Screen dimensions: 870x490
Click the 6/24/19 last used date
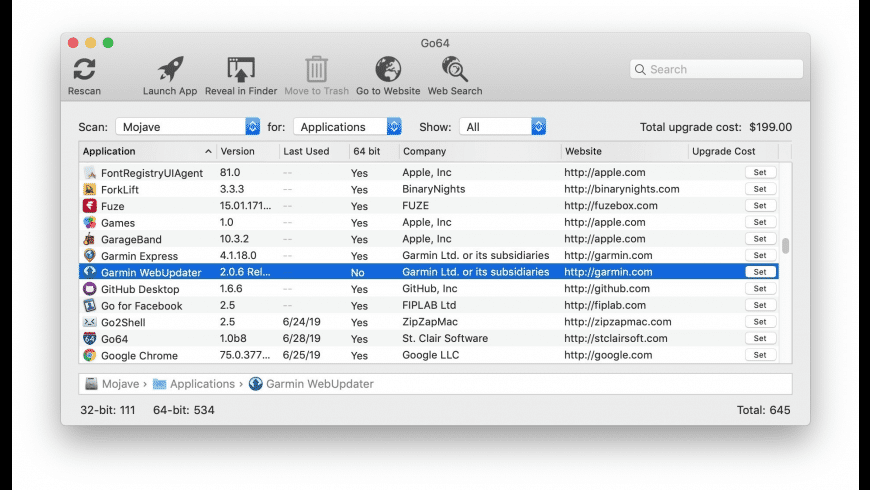click(x=301, y=322)
